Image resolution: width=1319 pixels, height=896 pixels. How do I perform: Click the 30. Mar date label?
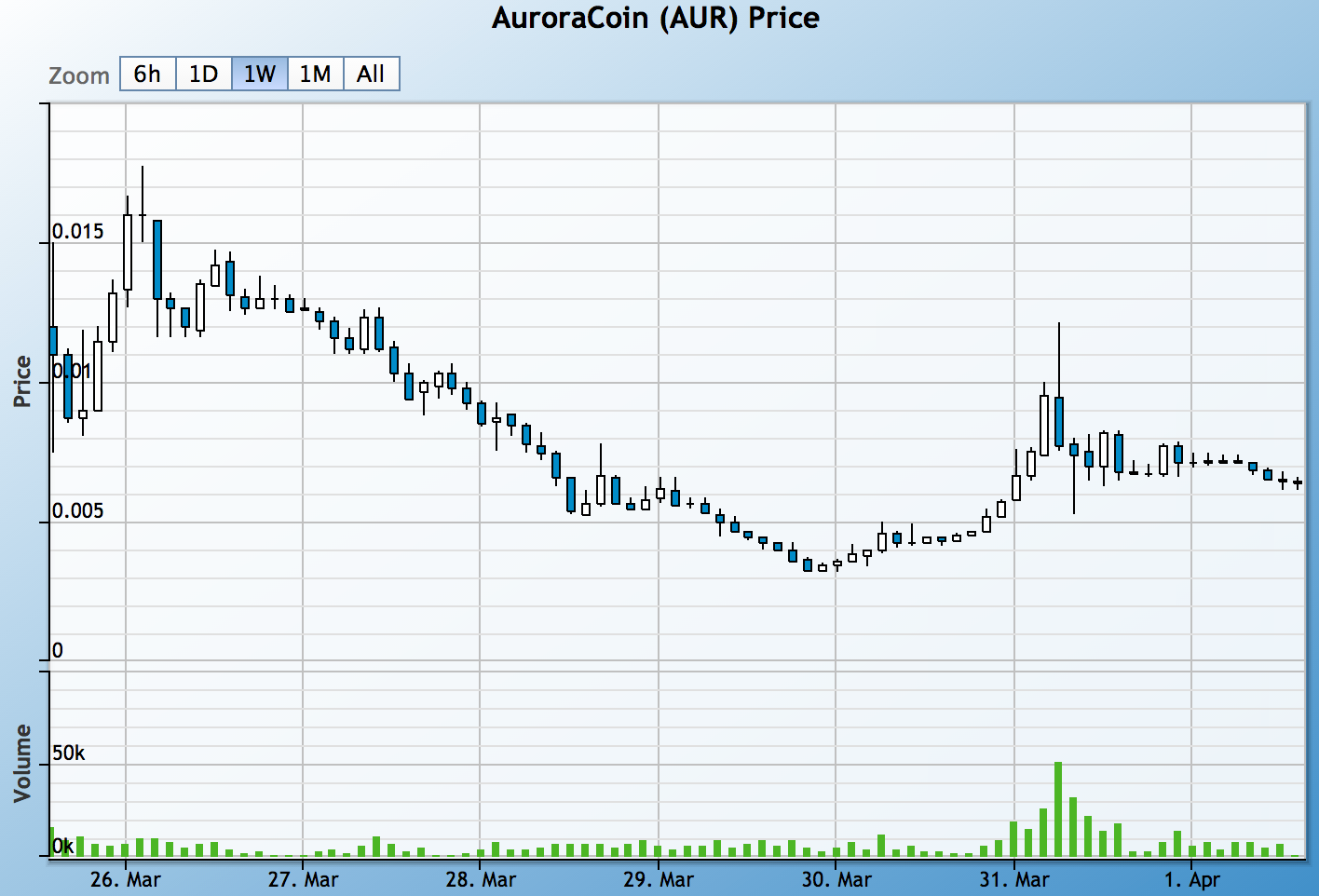point(836,879)
